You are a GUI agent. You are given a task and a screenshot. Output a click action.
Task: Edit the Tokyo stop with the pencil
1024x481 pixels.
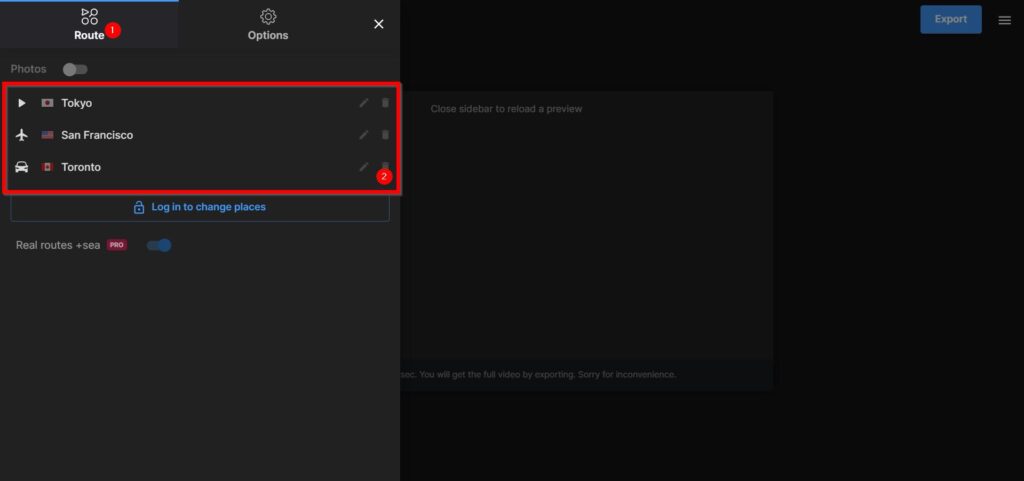[x=364, y=103]
